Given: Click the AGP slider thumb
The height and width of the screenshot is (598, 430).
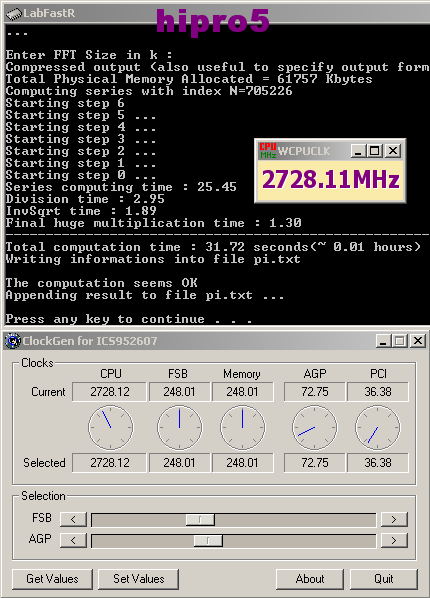Looking at the screenshot, I should [x=208, y=540].
